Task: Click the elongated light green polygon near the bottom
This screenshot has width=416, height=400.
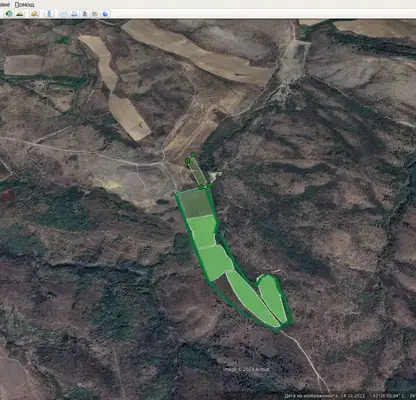Action: (252, 299)
